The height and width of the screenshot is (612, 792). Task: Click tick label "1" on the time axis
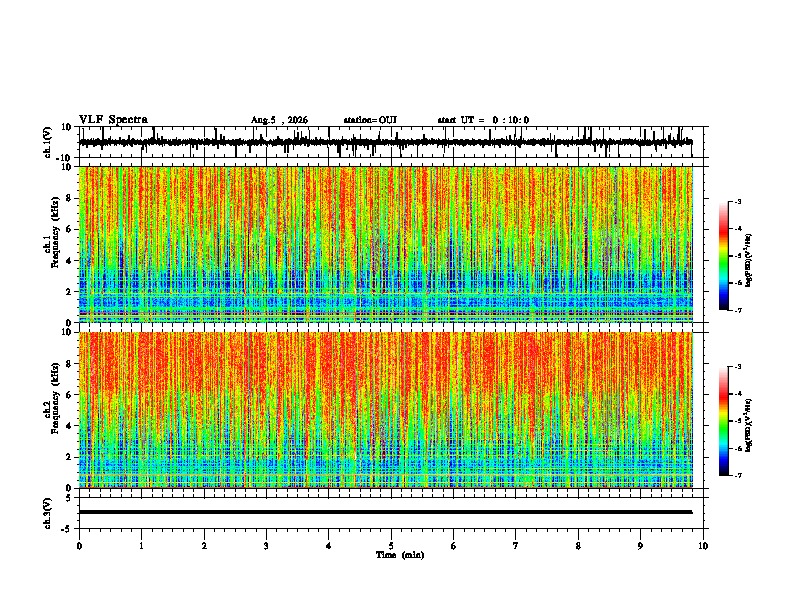(x=141, y=546)
